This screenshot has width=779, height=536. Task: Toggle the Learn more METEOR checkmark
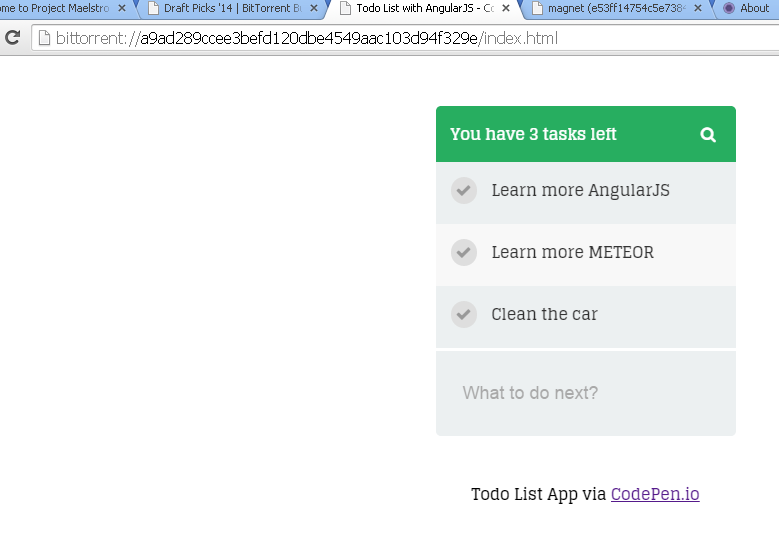[463, 252]
